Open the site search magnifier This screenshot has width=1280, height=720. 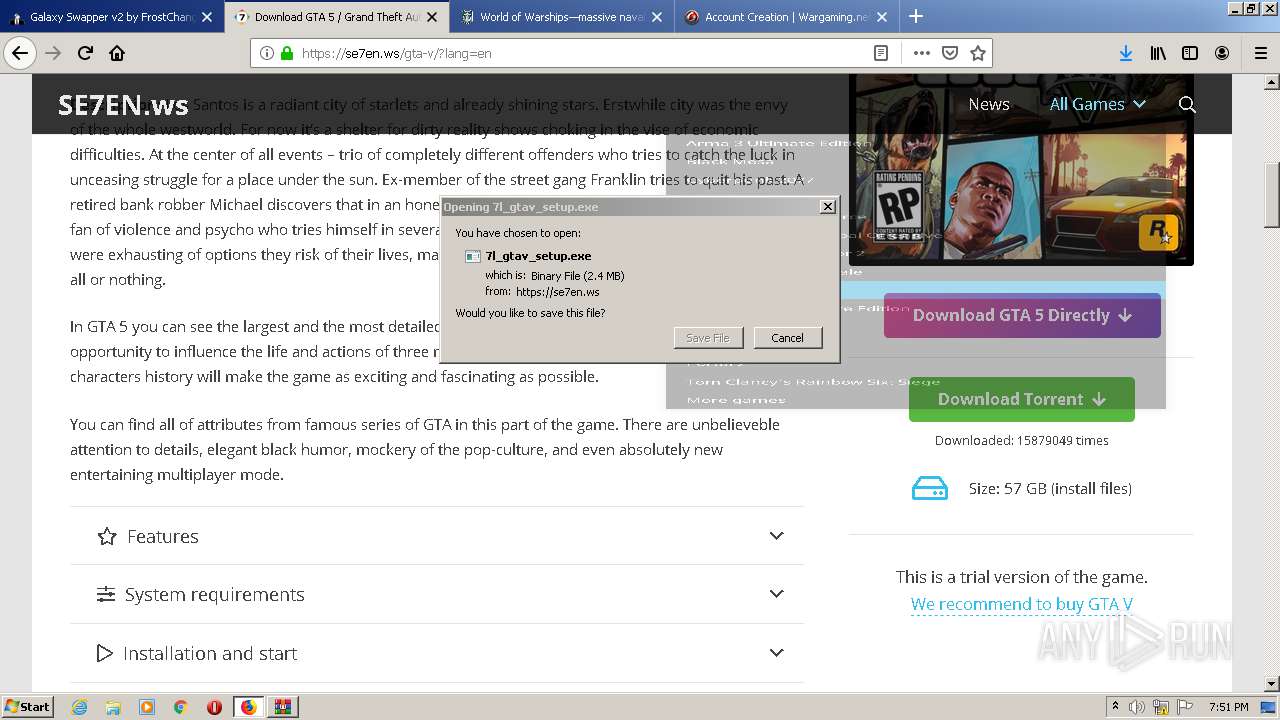1187,104
